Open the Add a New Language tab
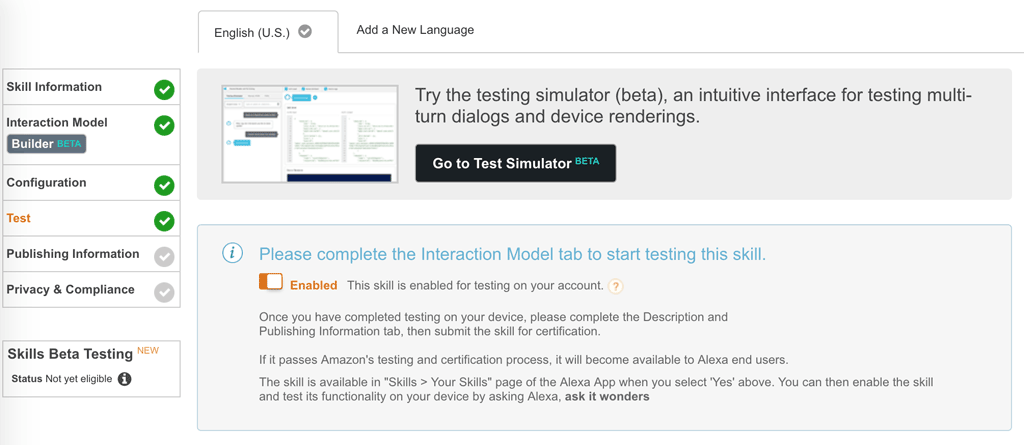 (415, 29)
